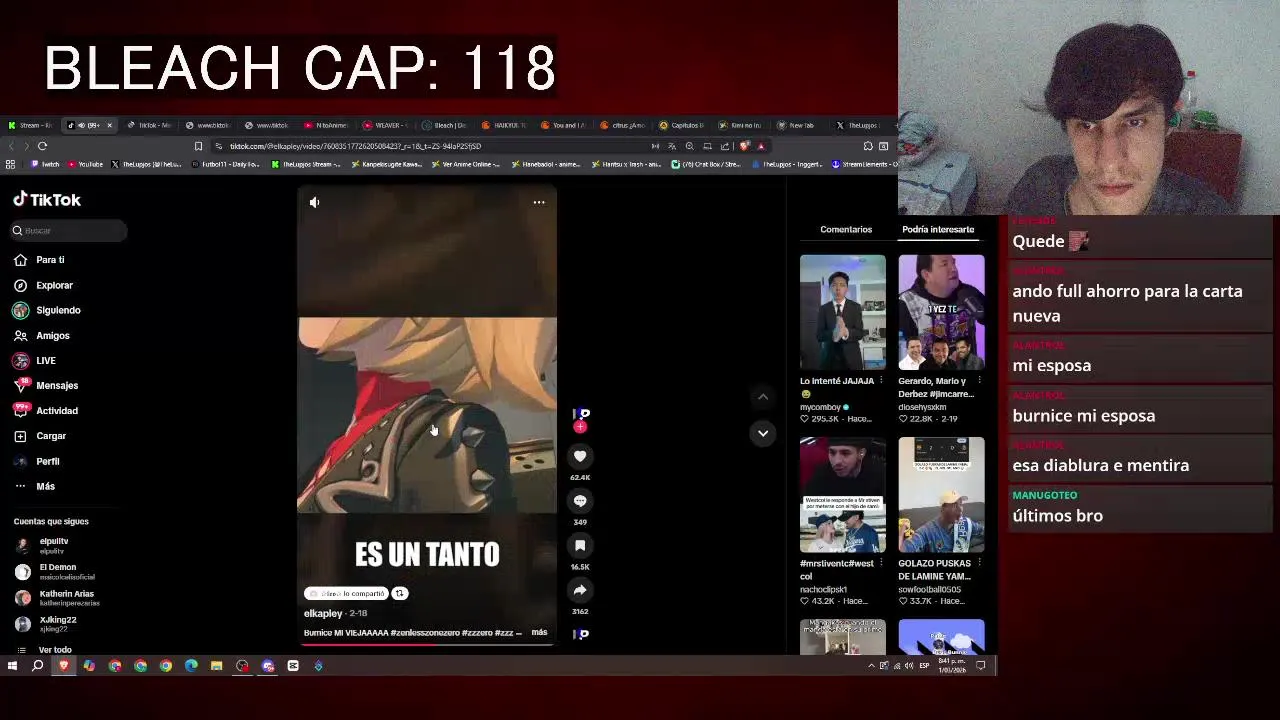
Task: Click the repost icon below the video
Action: [x=399, y=594]
